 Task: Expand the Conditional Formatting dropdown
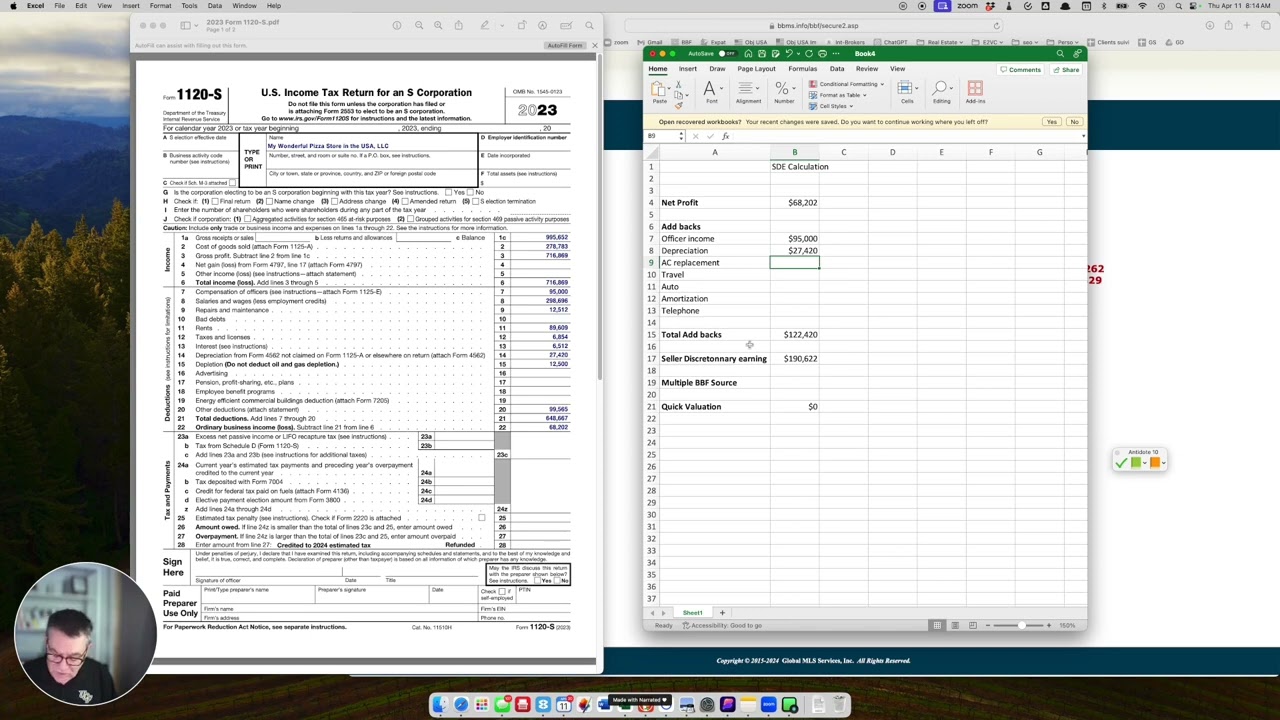coord(881,84)
